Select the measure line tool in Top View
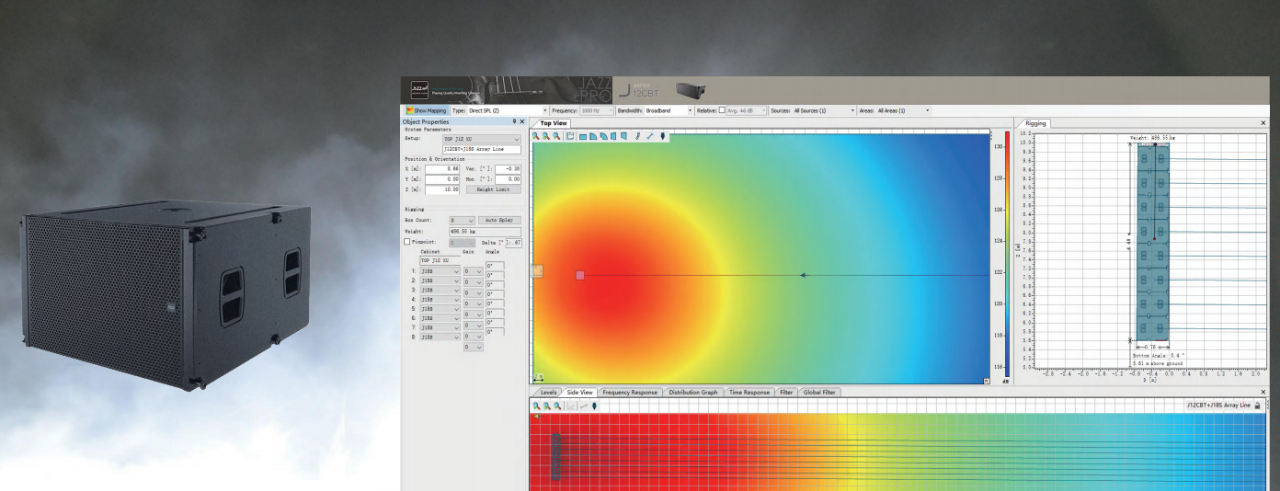 (x=649, y=136)
